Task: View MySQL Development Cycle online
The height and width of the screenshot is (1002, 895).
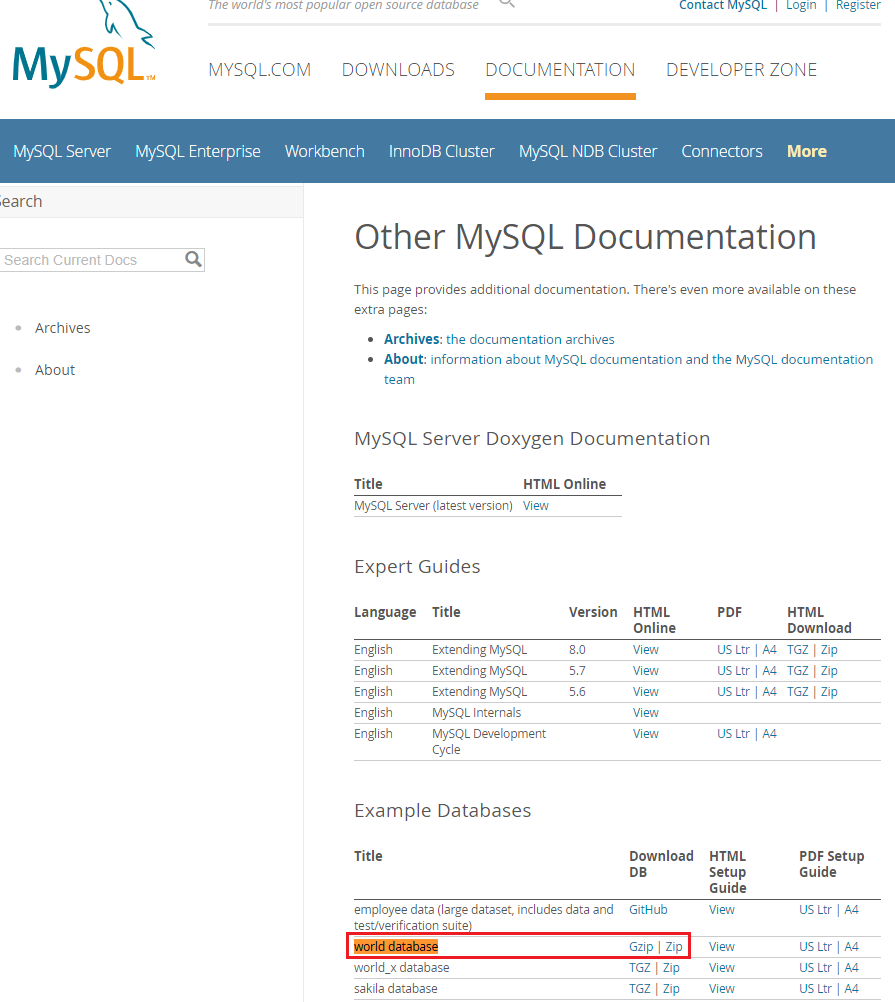Action: (645, 734)
